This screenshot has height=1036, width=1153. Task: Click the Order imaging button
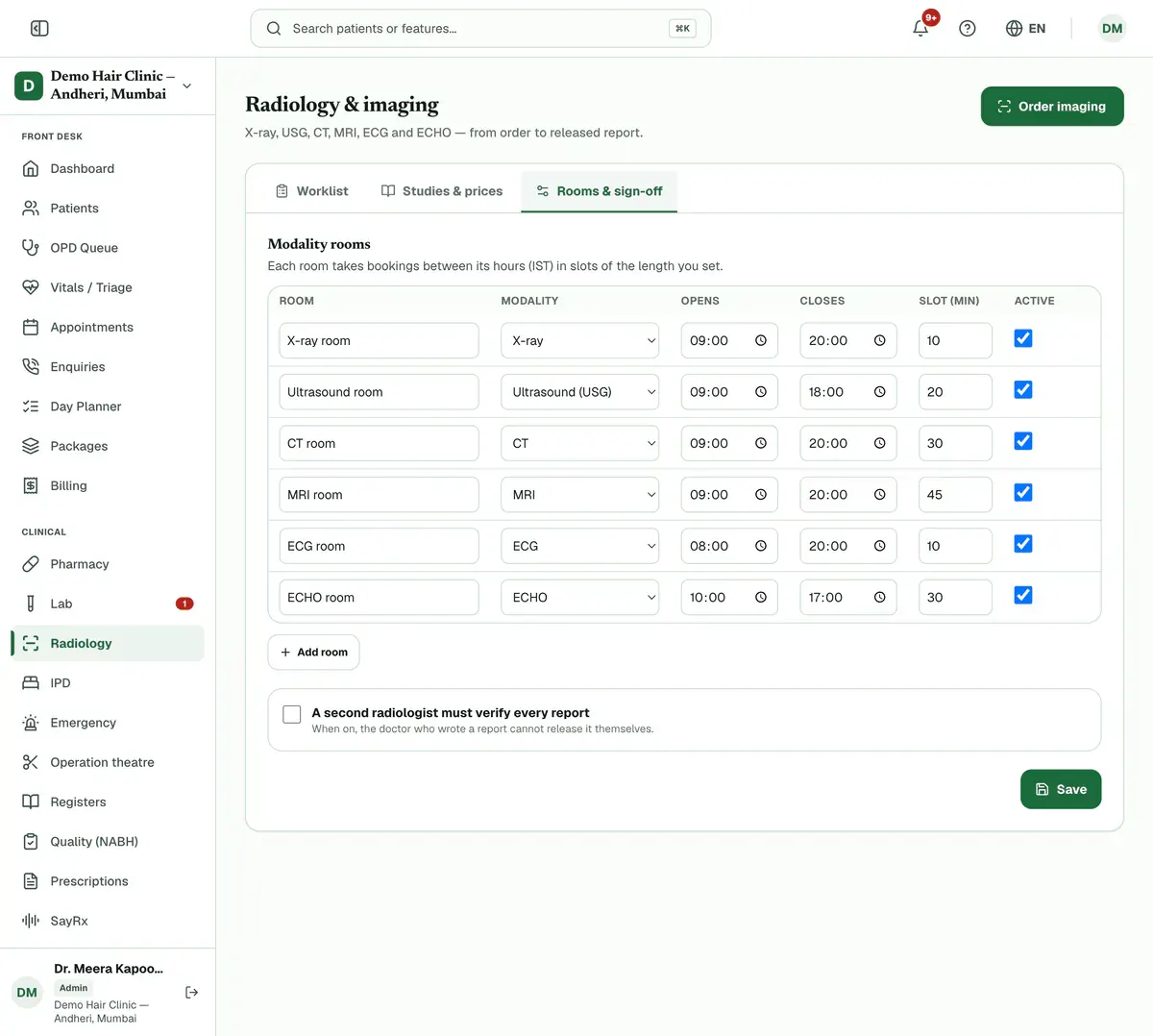1052,107
